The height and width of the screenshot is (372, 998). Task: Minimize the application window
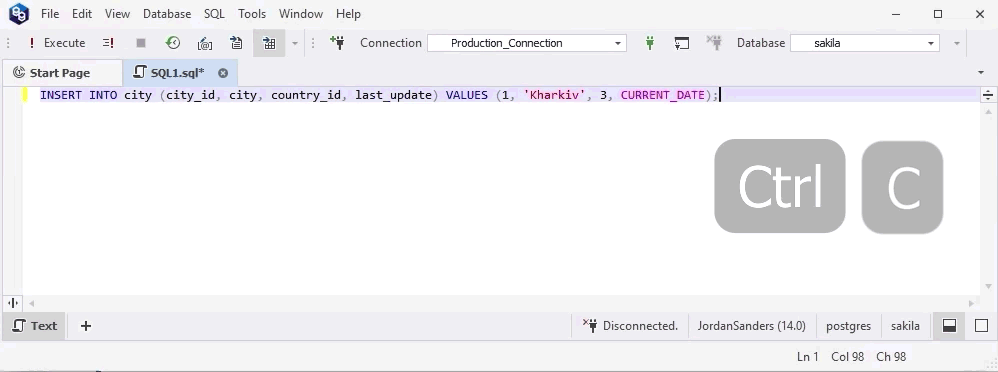(896, 13)
